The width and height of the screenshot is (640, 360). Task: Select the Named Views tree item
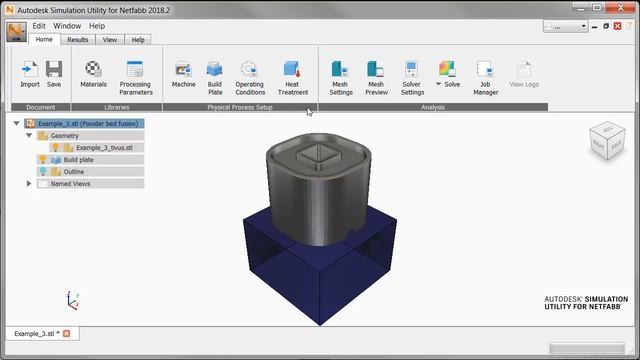(90, 184)
